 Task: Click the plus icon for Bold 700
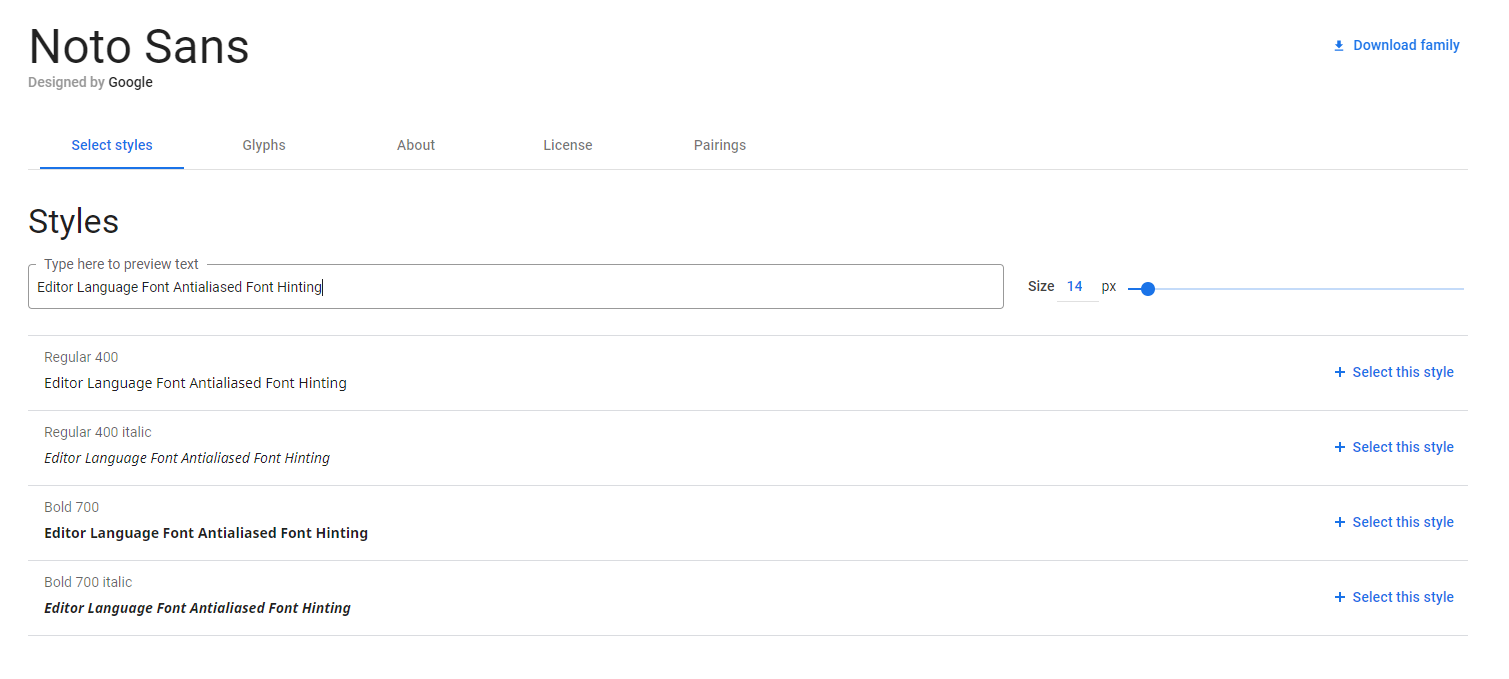coord(1340,522)
